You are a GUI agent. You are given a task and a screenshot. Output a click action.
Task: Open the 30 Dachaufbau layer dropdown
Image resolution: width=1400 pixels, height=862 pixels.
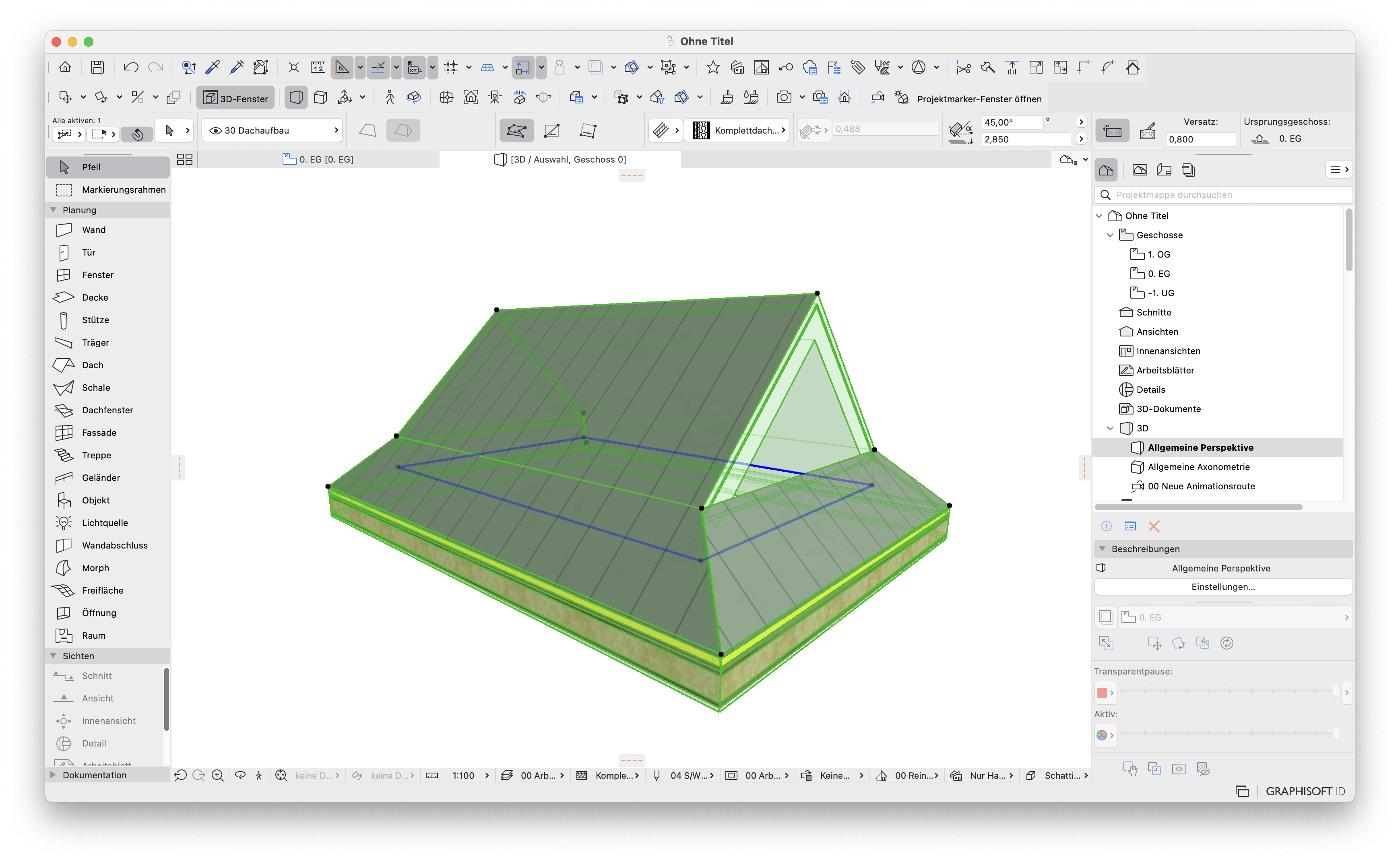tap(273, 130)
